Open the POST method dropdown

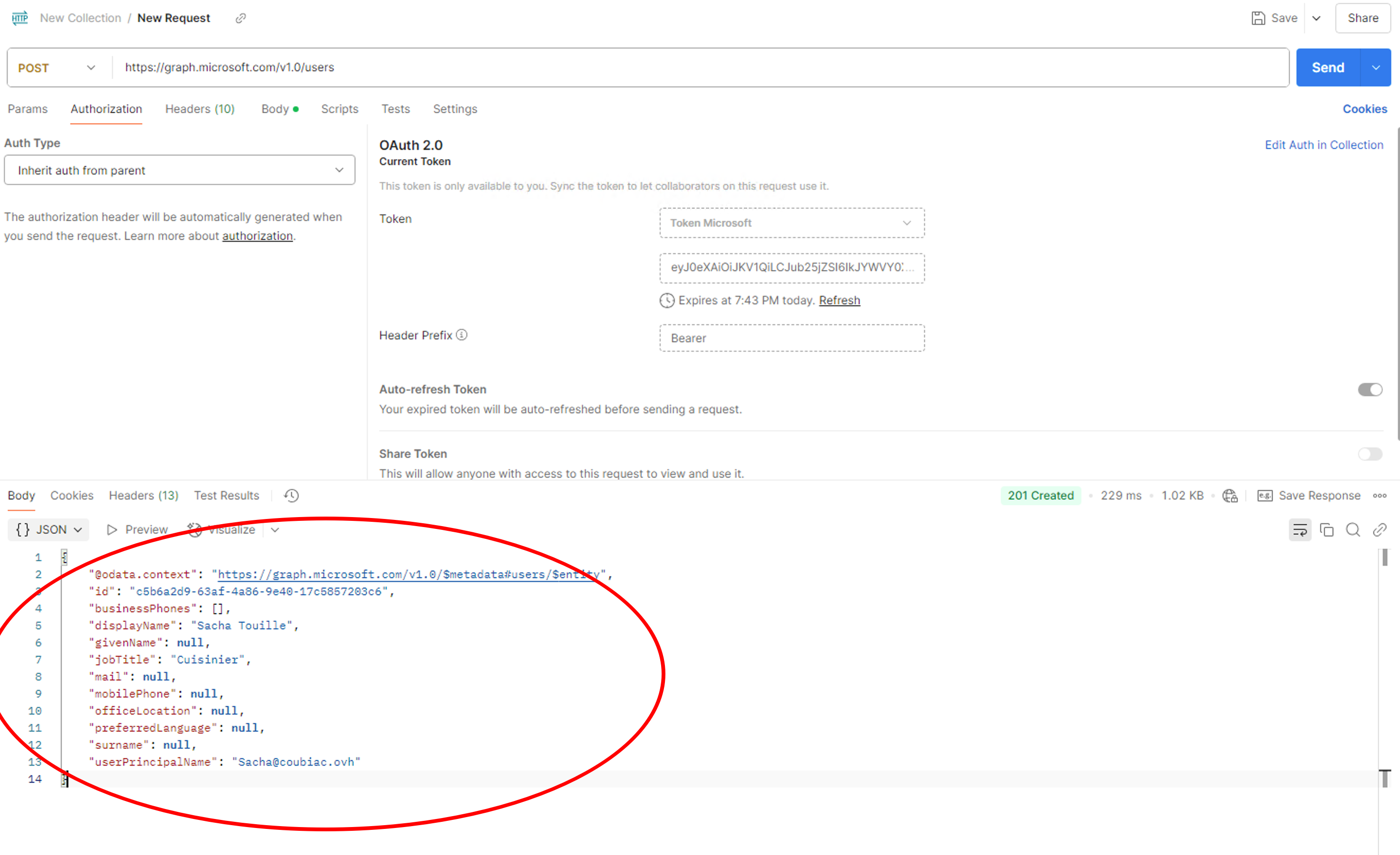pyautogui.click(x=57, y=68)
